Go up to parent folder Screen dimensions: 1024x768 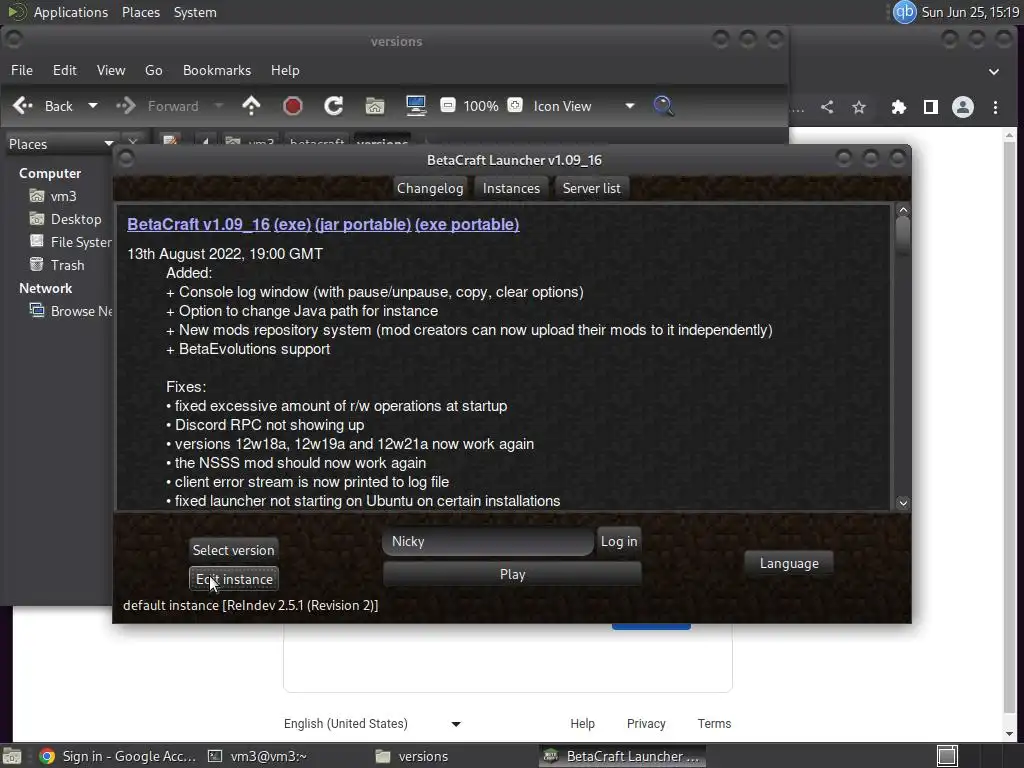(251, 106)
